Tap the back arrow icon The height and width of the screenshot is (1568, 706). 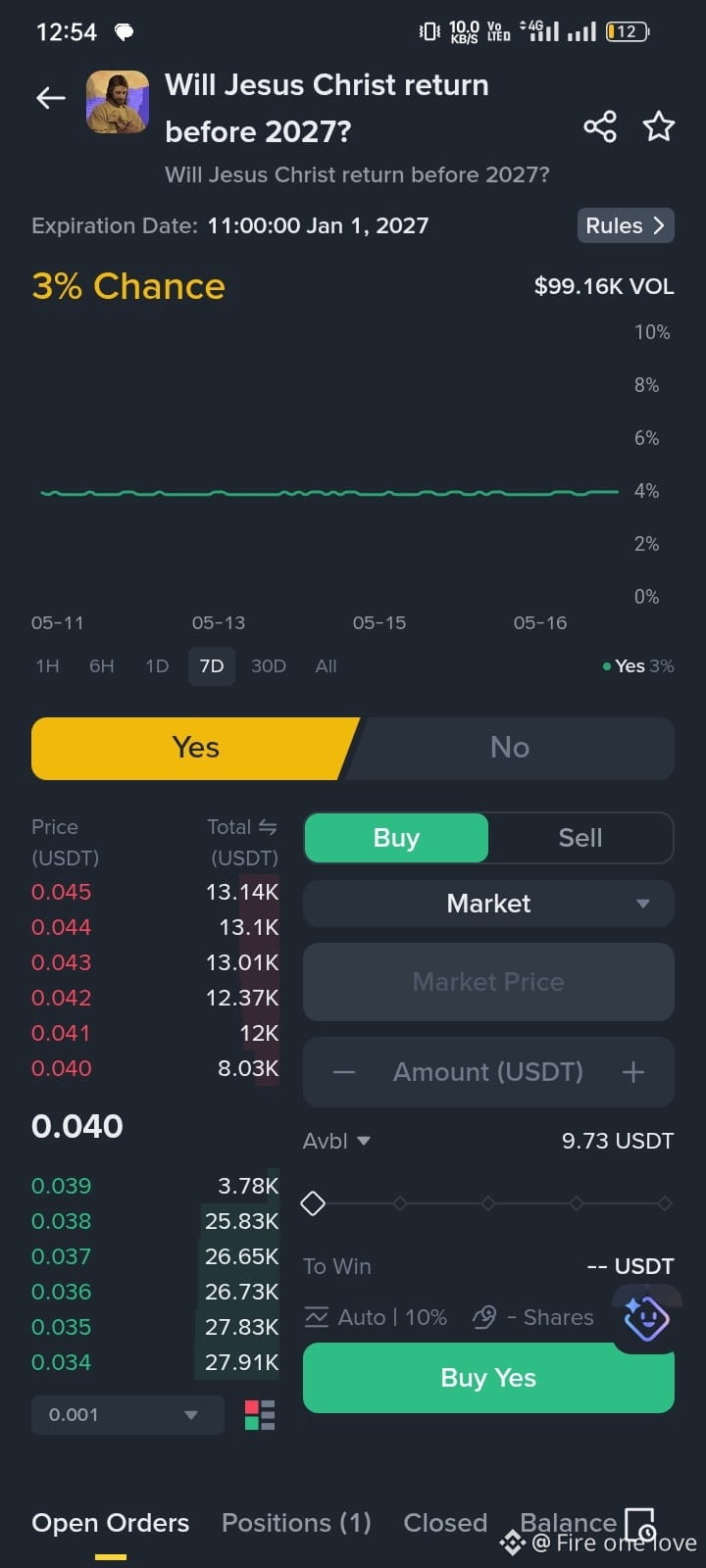pyautogui.click(x=51, y=98)
